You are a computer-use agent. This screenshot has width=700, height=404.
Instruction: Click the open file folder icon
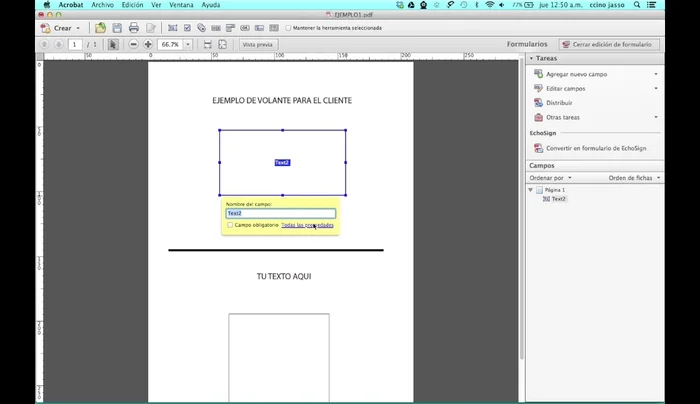pyautogui.click(x=100, y=28)
